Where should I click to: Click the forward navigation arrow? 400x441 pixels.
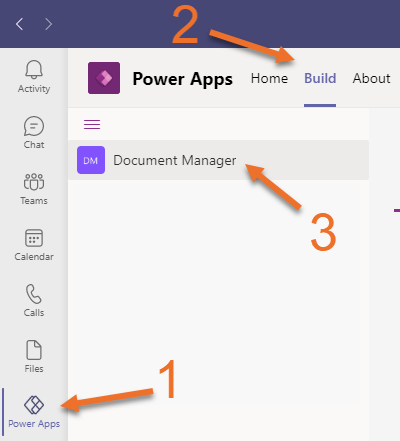click(49, 24)
